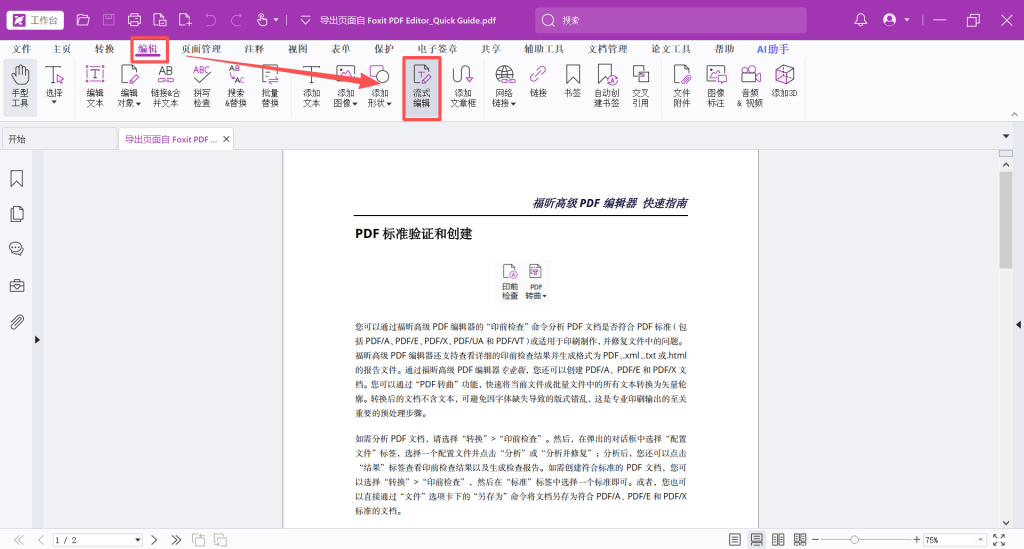Close the 导出页面自 Foxit PDF document tab
Viewport: 1024px width, 549px height.
[x=226, y=139]
